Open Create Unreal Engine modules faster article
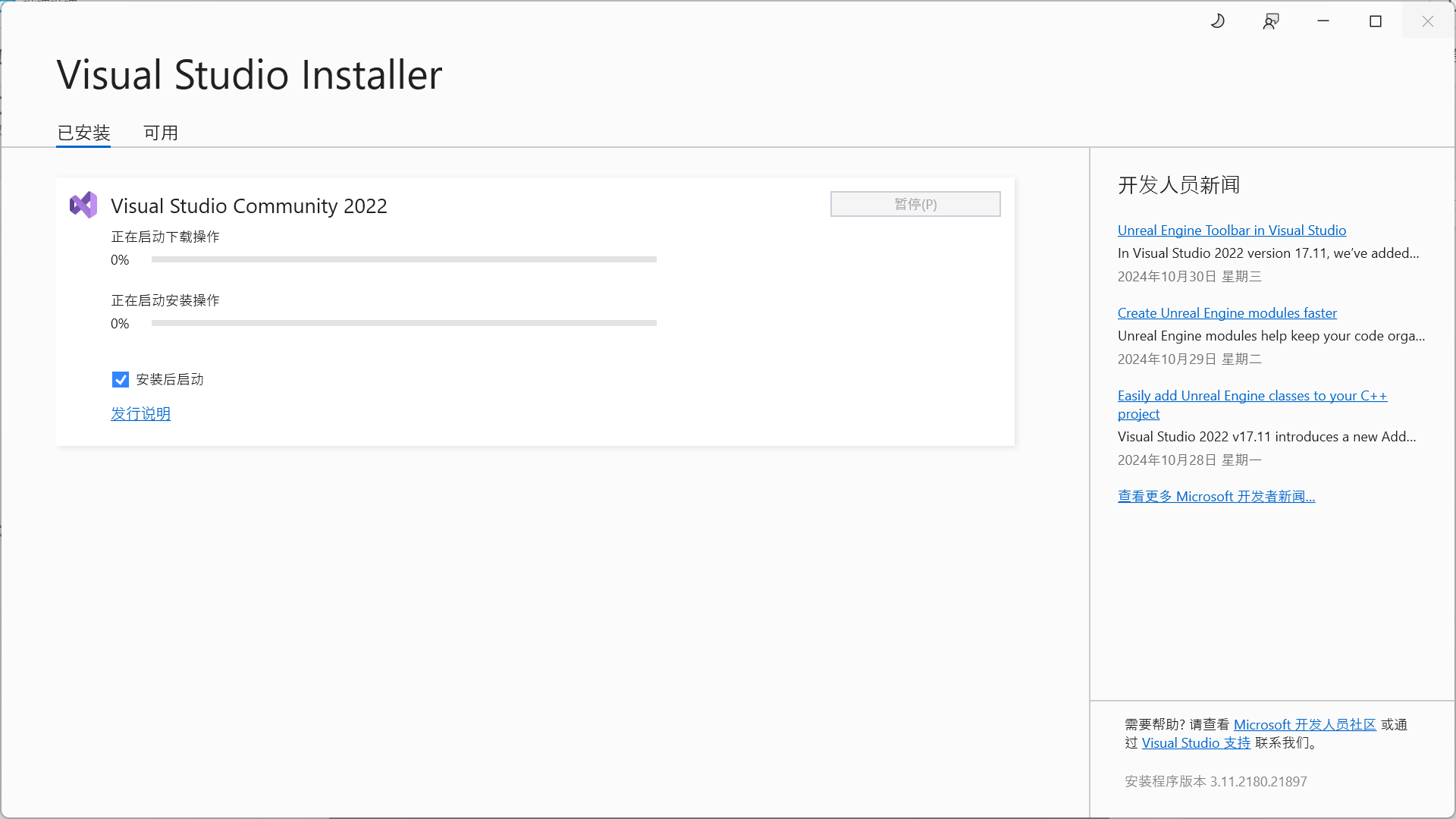Image resolution: width=1456 pixels, height=819 pixels. click(1227, 313)
